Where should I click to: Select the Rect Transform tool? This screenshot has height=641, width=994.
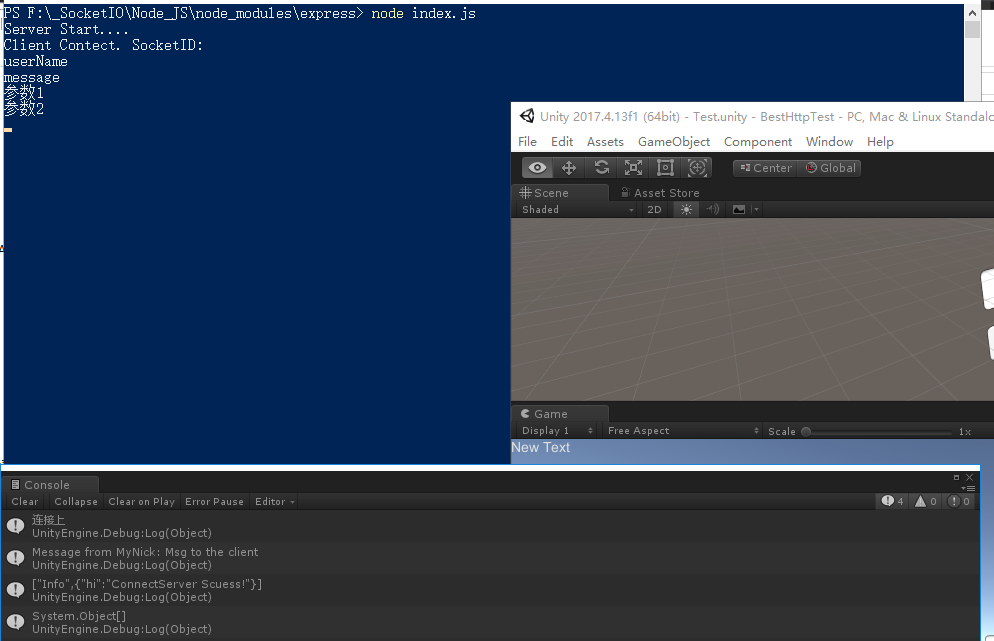coord(665,167)
